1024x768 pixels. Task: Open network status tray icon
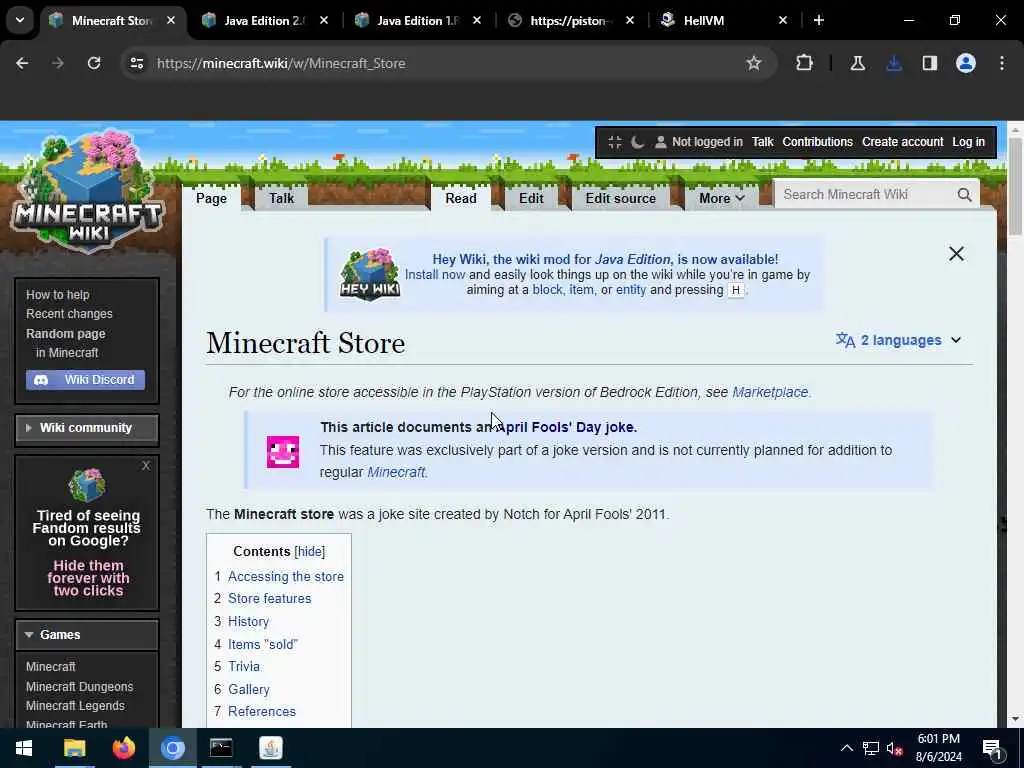tap(870, 748)
